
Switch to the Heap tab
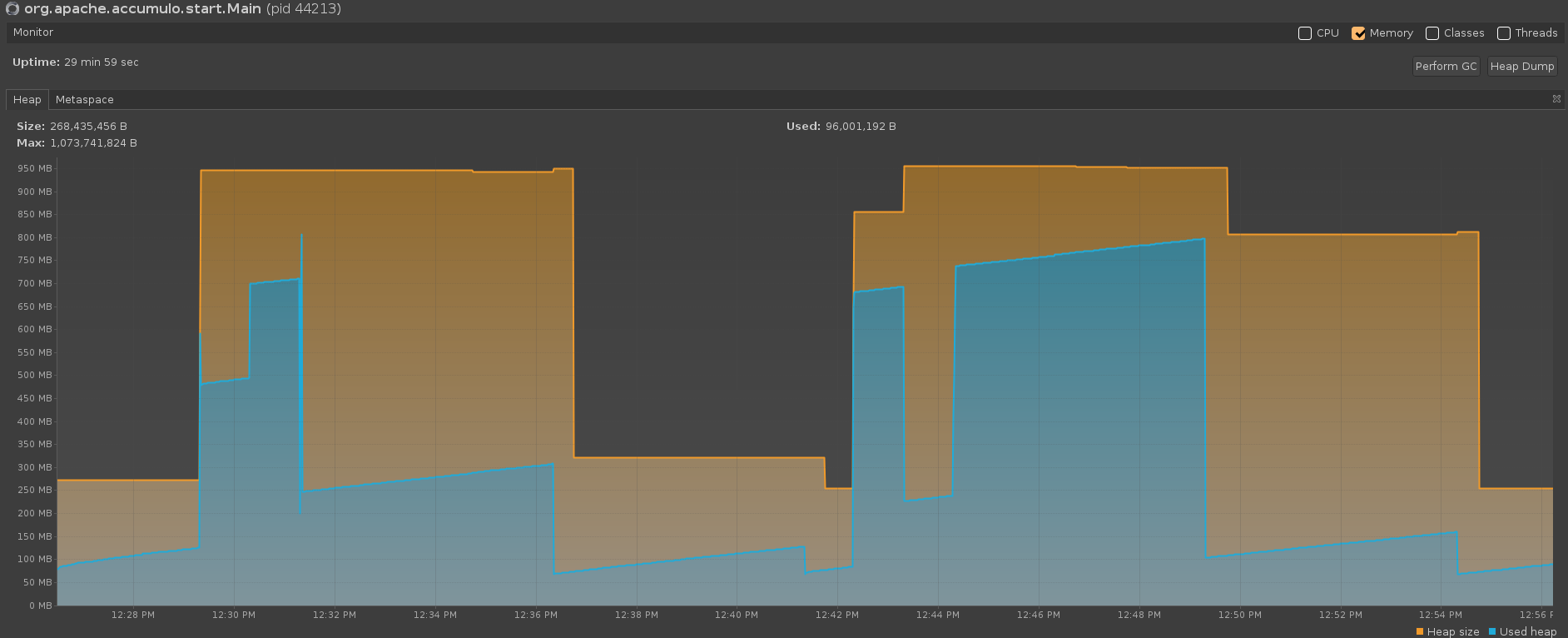[27, 100]
